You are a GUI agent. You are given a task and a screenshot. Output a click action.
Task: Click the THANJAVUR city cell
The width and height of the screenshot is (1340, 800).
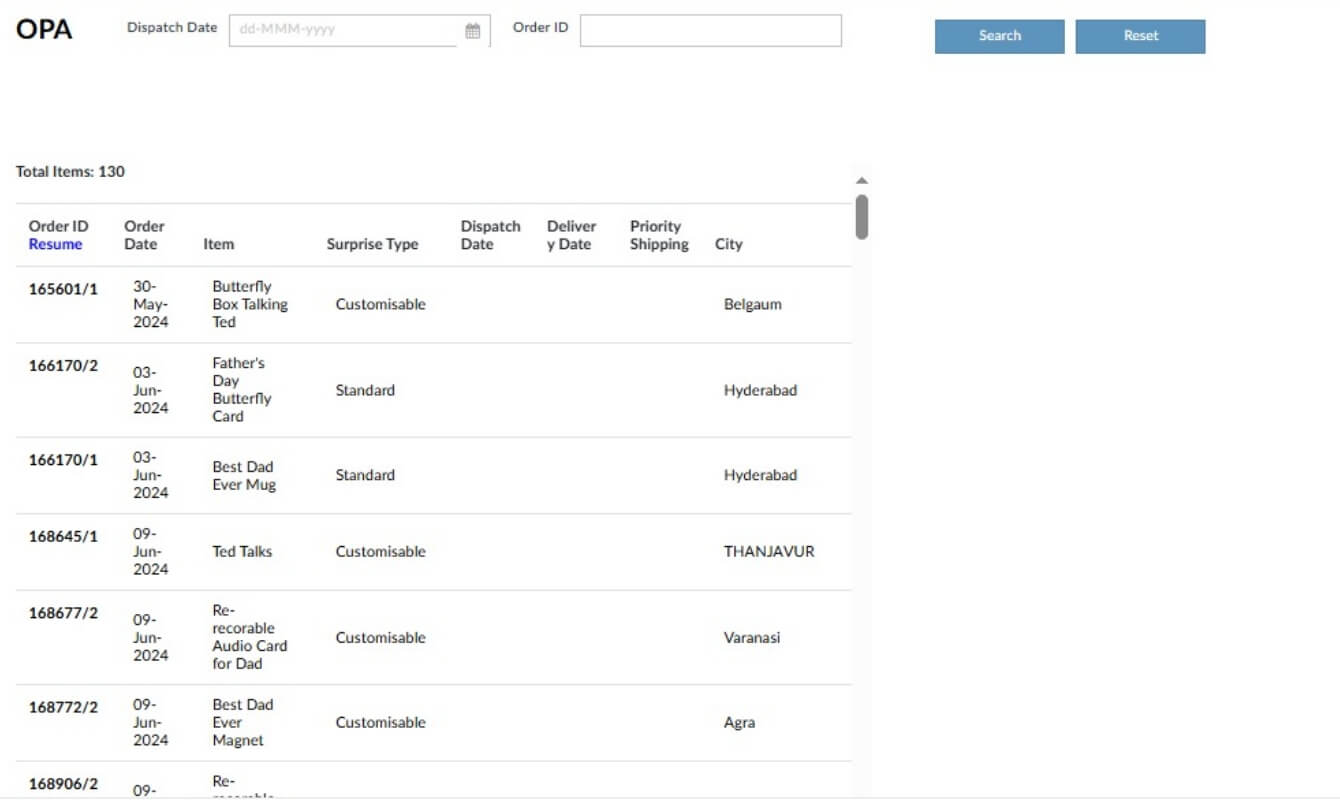click(768, 551)
